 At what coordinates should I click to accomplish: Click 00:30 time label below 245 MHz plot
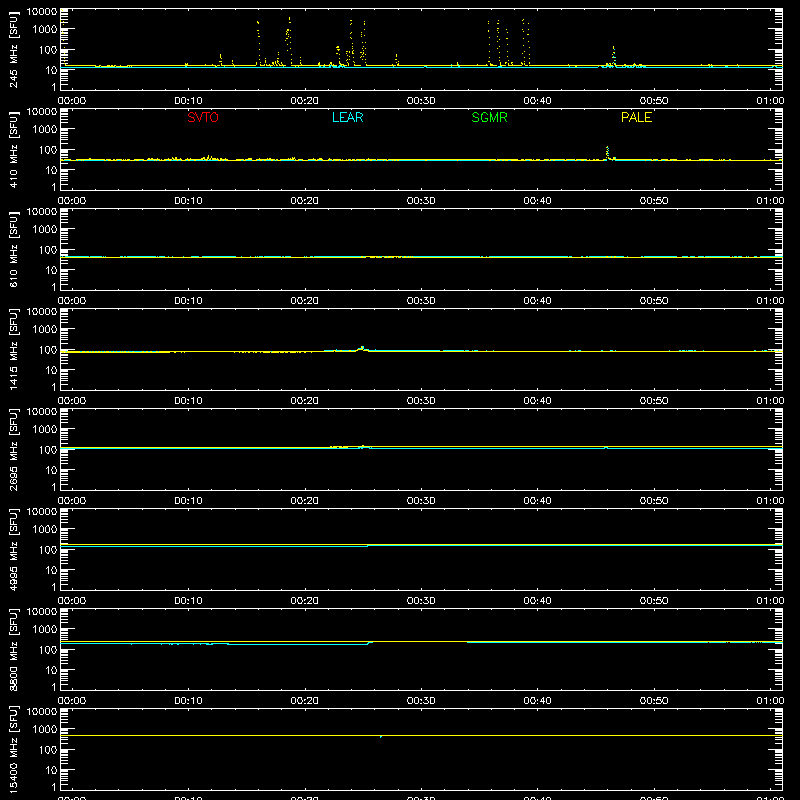click(x=421, y=101)
